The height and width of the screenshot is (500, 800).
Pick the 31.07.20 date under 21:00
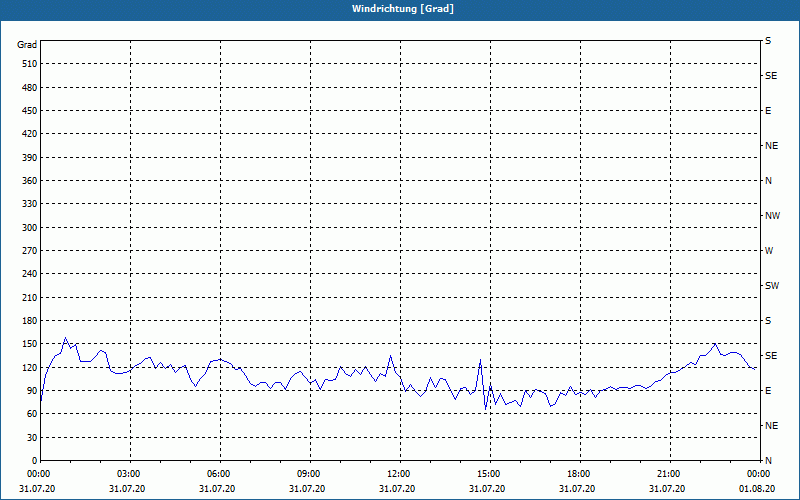pos(667,489)
